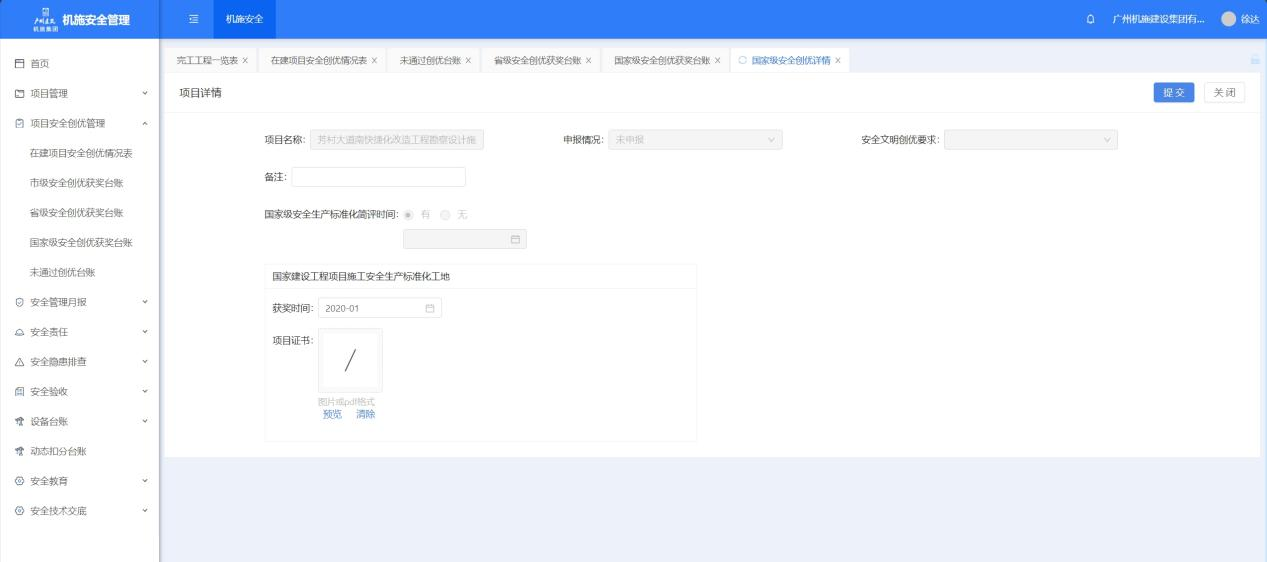This screenshot has width=1267, height=562.
Task: Click the 预览 preview link
Action: coord(332,414)
